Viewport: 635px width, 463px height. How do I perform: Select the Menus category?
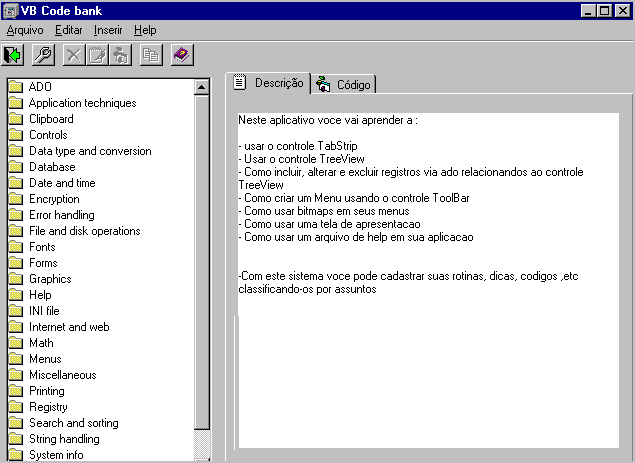coord(45,359)
